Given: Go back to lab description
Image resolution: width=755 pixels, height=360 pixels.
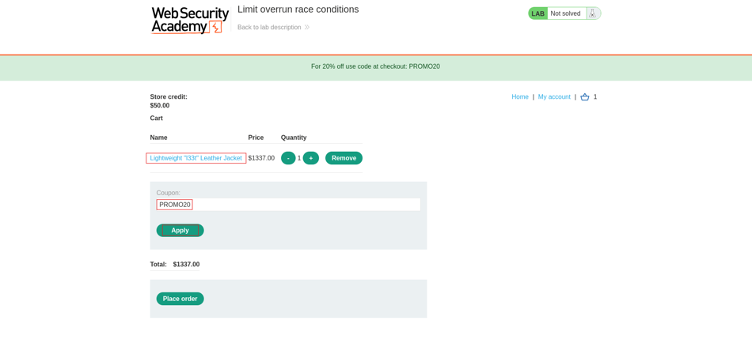Looking at the screenshot, I should coord(269,27).
